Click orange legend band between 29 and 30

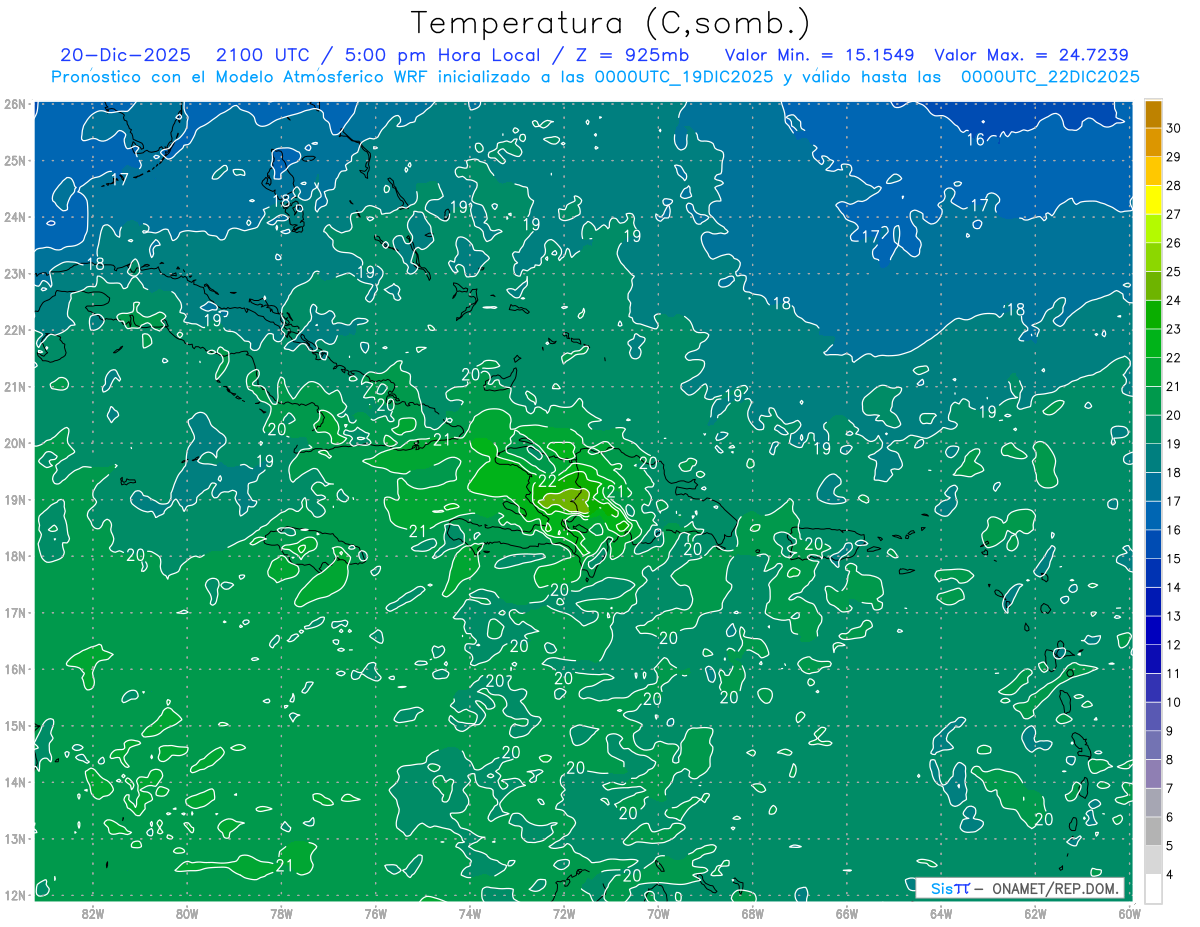(1154, 143)
